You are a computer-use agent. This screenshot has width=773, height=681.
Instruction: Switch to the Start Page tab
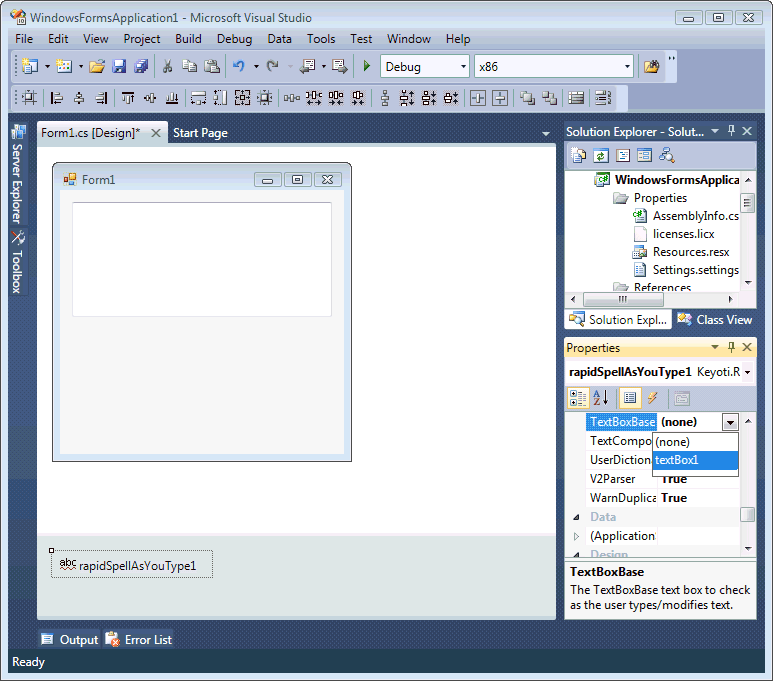[x=200, y=133]
